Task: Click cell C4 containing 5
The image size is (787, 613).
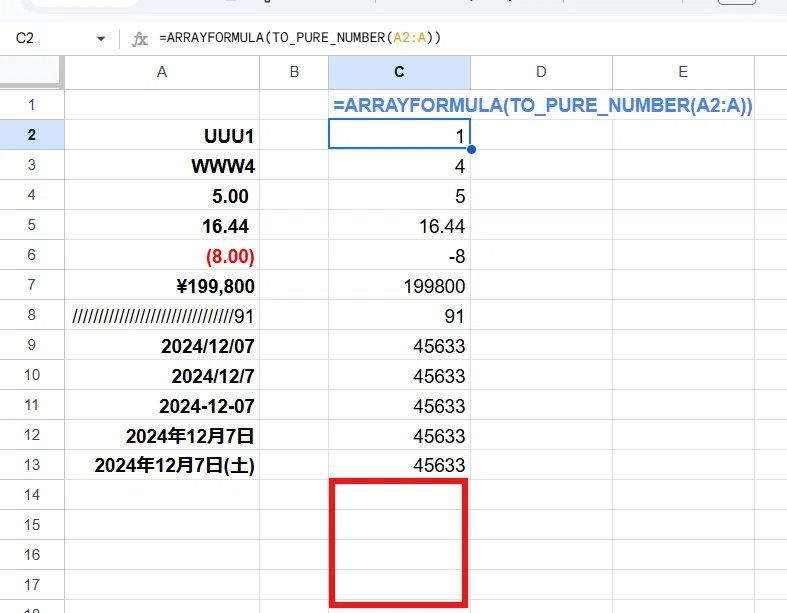Action: pos(400,195)
